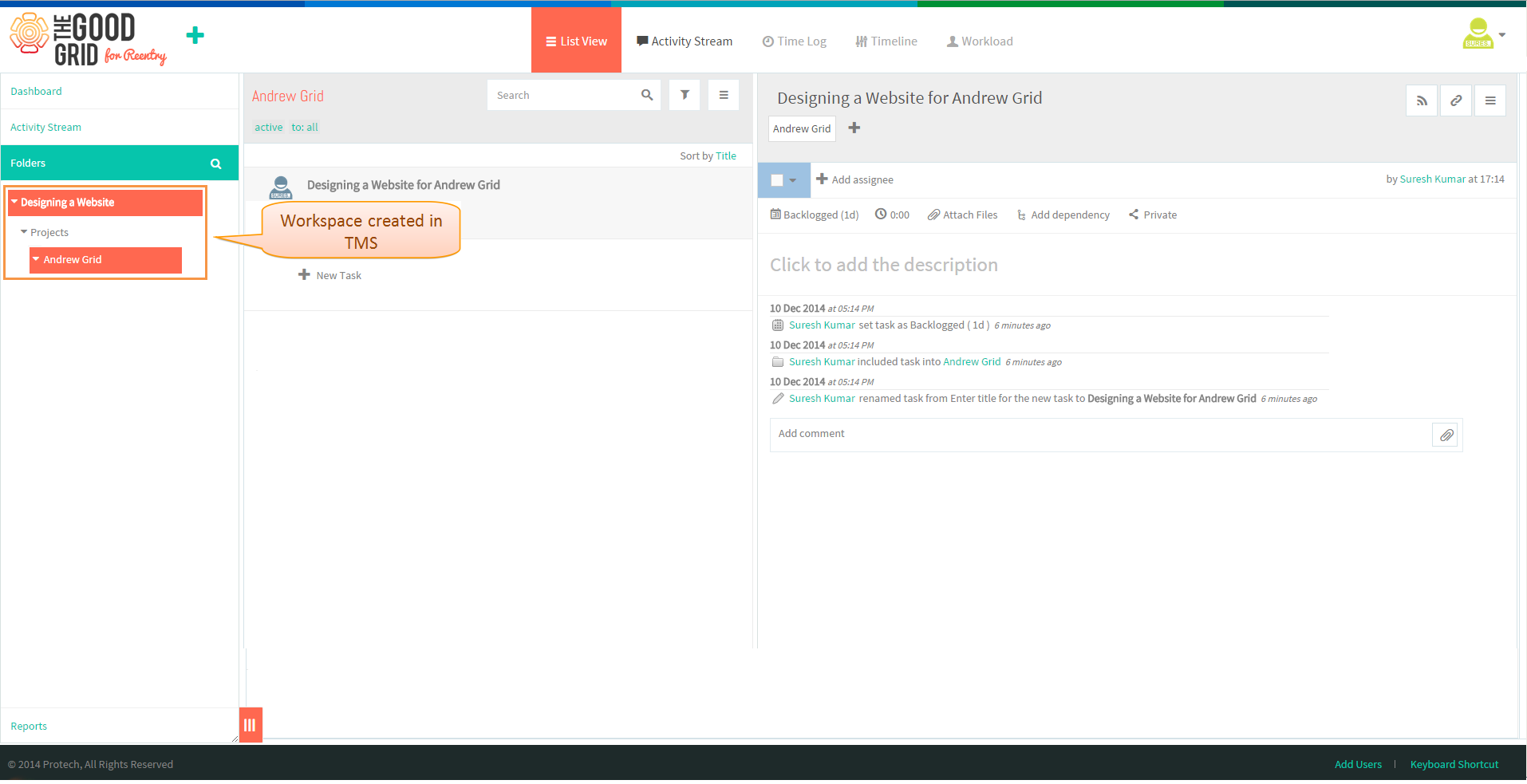Toggle Private sharing option

1153,215
